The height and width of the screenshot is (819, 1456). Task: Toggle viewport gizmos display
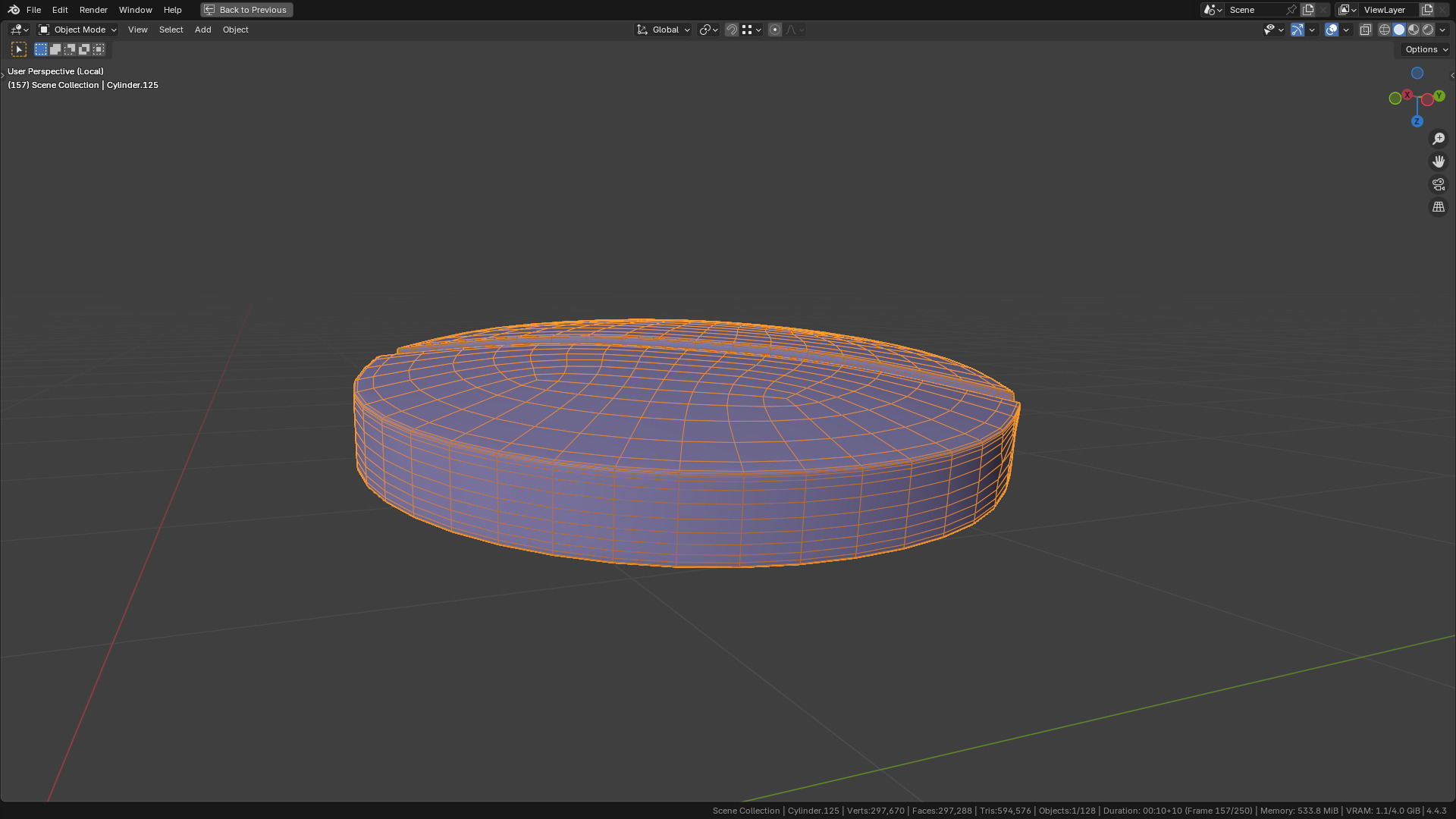pyautogui.click(x=1298, y=30)
